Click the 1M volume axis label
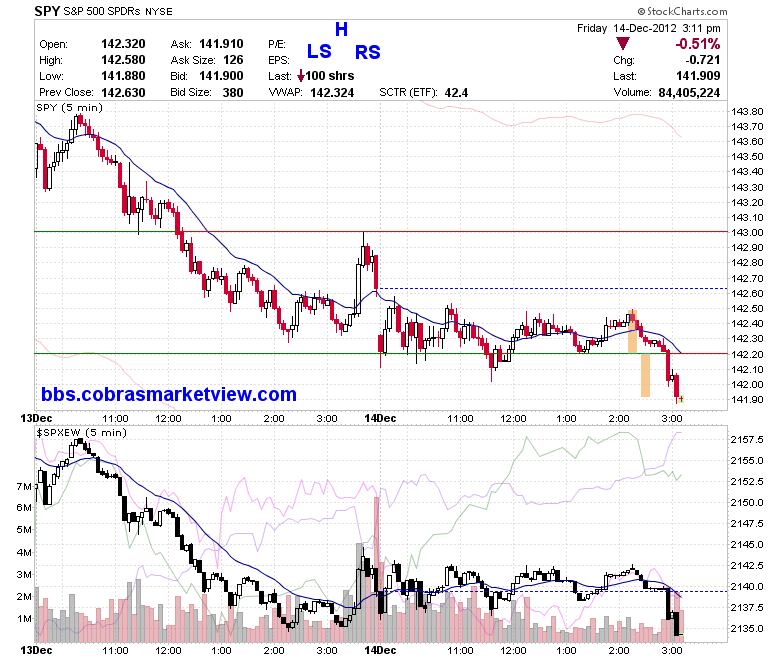Image resolution: width=780 pixels, height=659 pixels. pos(24,618)
